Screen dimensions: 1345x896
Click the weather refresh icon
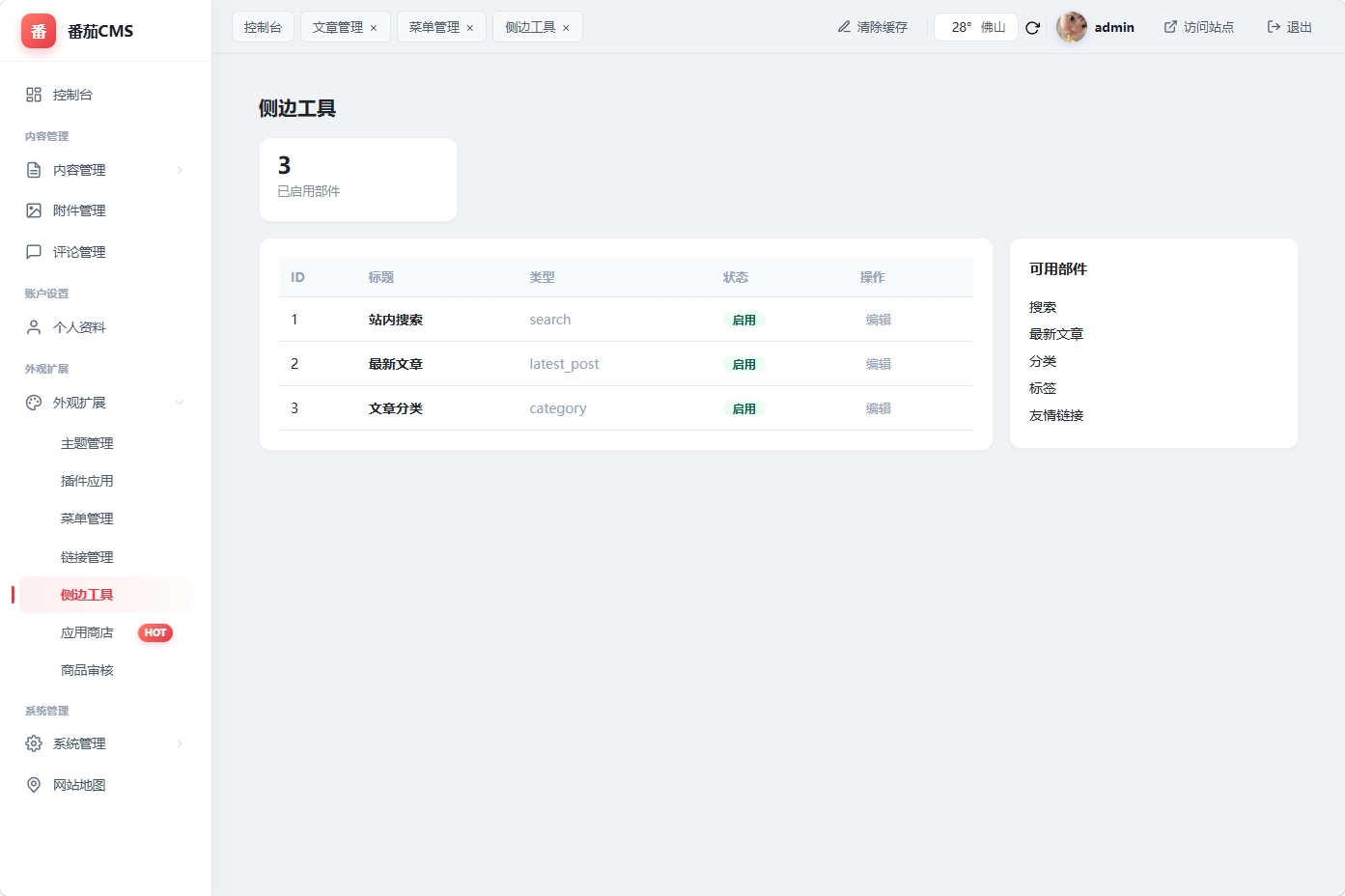(1032, 28)
